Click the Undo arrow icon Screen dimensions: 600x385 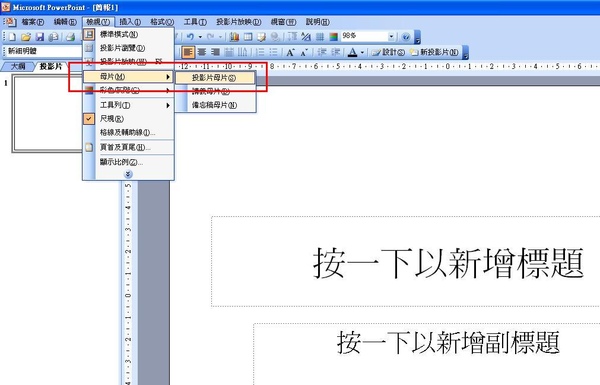(190, 37)
